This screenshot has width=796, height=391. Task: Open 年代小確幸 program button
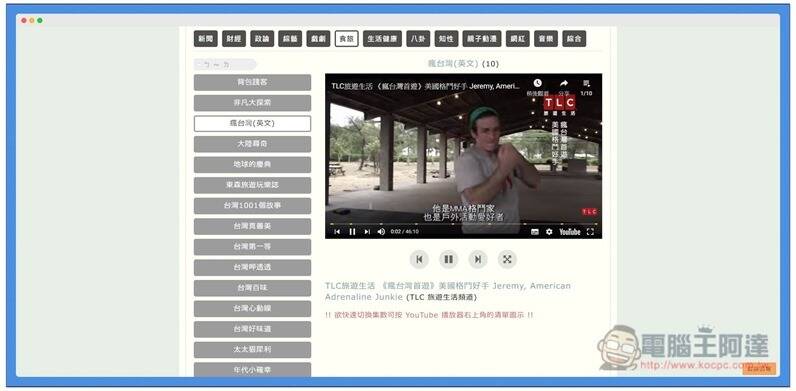pyautogui.click(x=252, y=370)
